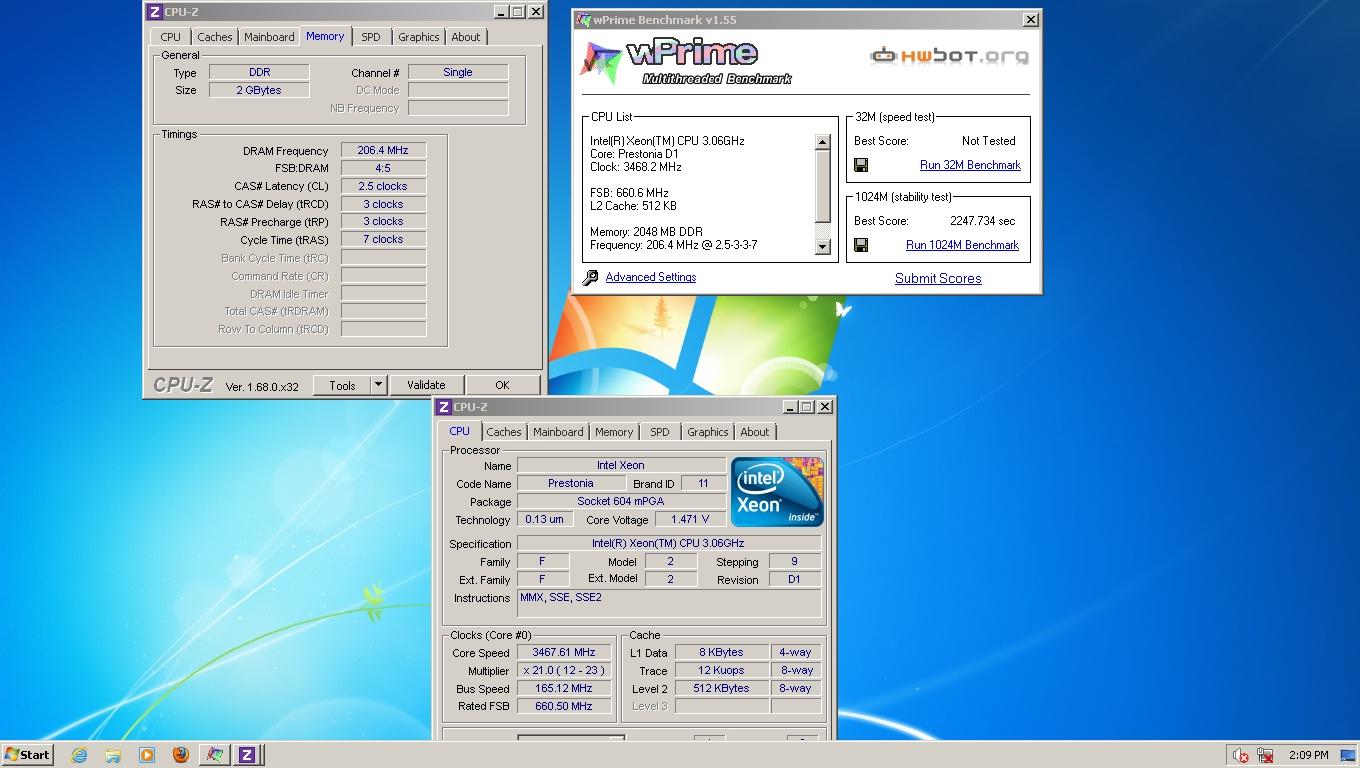Switch to the CPU tab in Memory window
Image resolution: width=1360 pixels, height=768 pixels.
pos(171,37)
